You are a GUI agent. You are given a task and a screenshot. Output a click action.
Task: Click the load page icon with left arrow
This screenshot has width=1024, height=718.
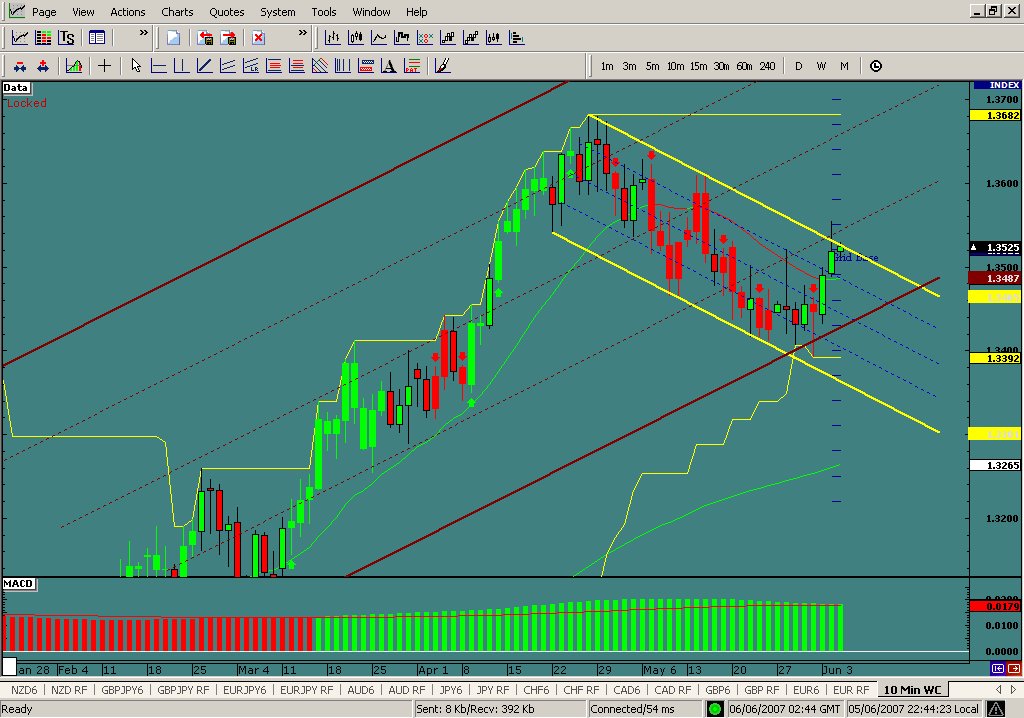(205, 38)
